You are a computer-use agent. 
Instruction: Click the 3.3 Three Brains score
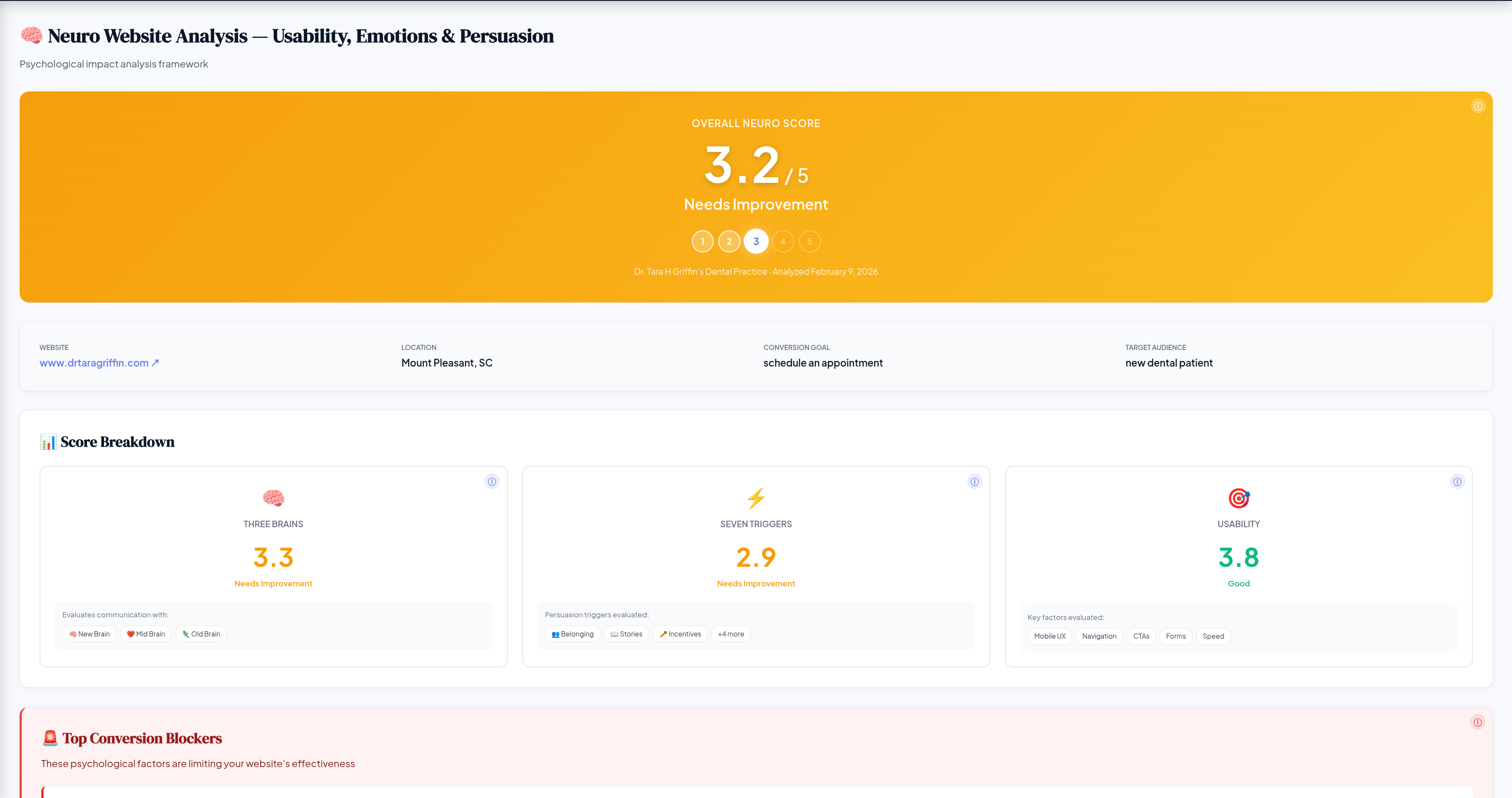[x=274, y=557]
